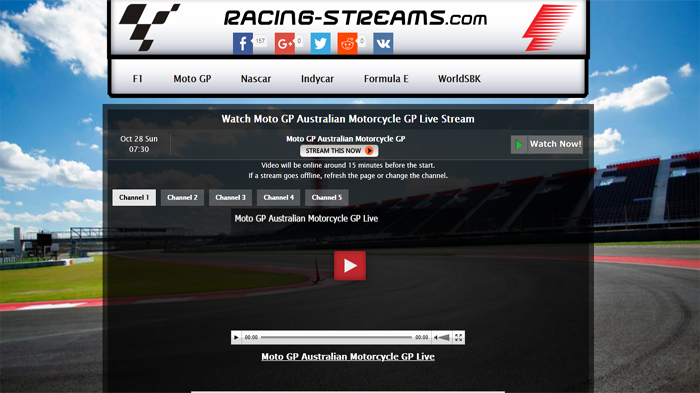Click the red F1 logo
700x393 pixels.
click(550, 27)
